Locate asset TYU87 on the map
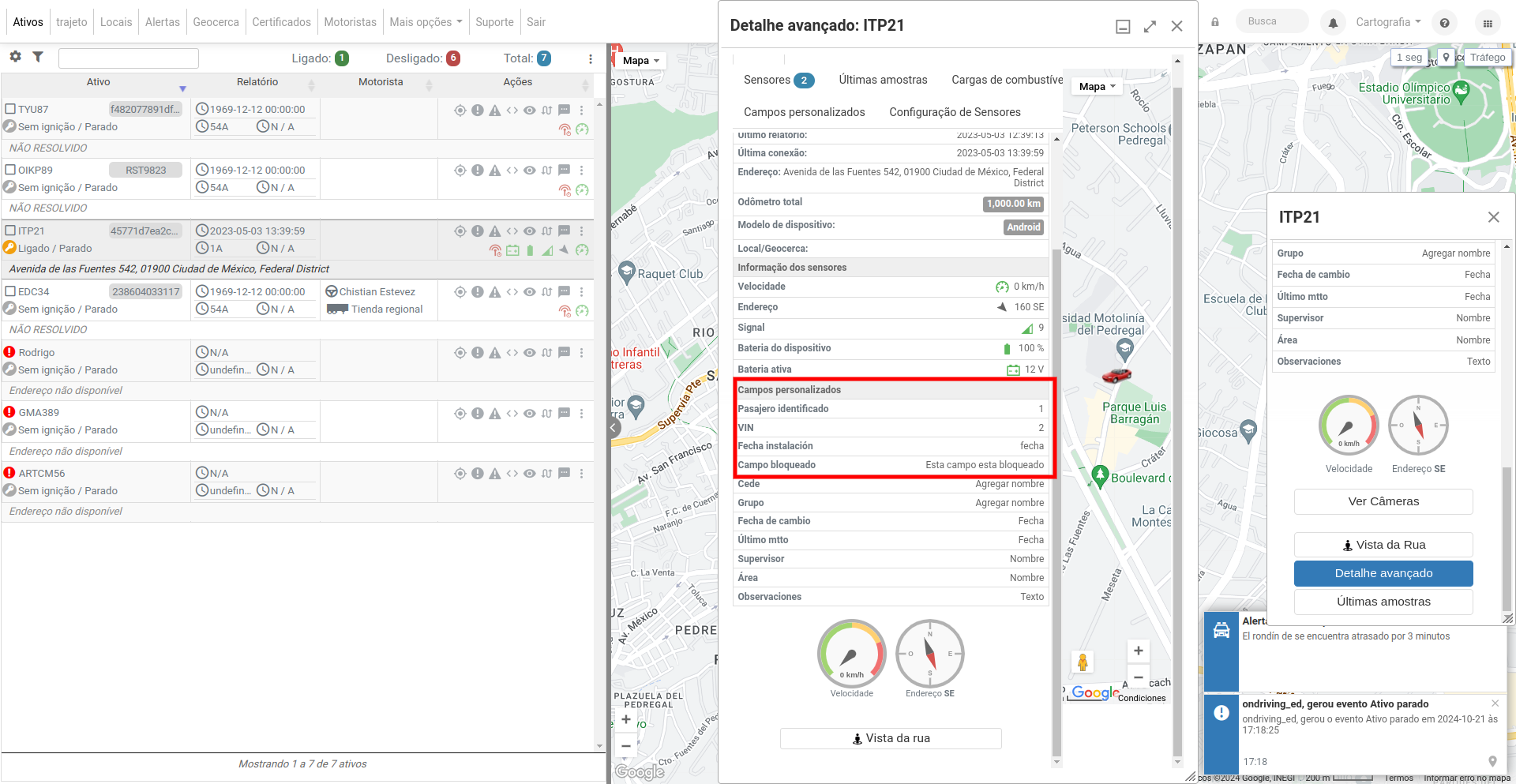This screenshot has width=1516, height=784. click(460, 110)
